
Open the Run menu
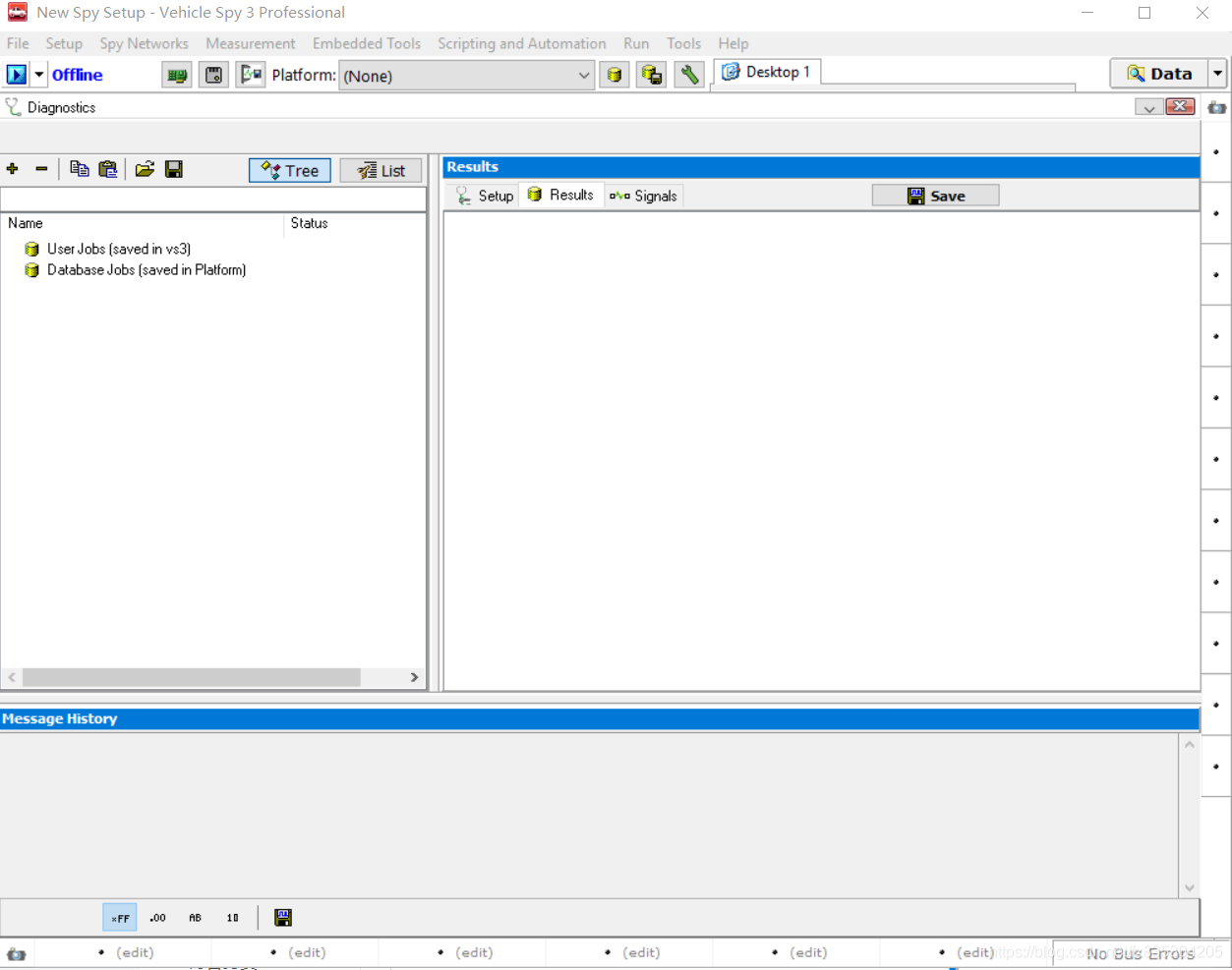(636, 43)
